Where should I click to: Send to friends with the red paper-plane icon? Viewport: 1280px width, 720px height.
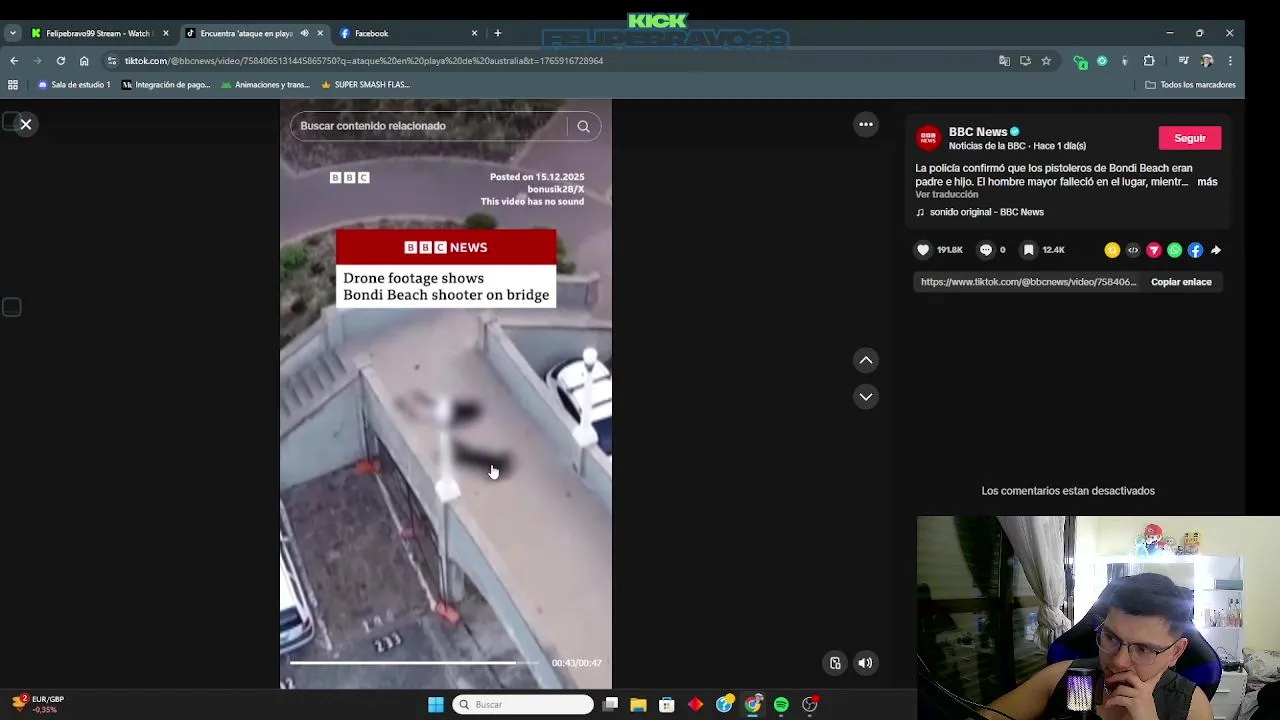(x=1154, y=250)
